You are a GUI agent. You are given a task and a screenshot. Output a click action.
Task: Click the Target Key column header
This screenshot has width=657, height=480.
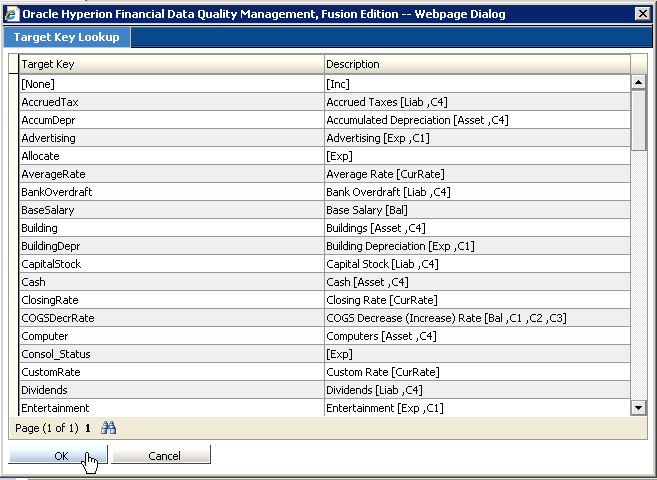[x=172, y=64]
